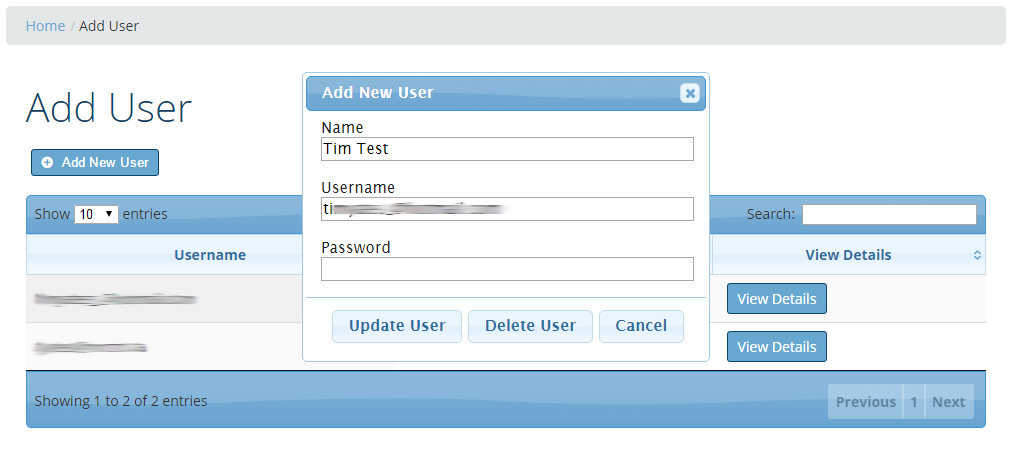Cancel the Add New User dialog
Screen dimensions: 1013x452
point(641,326)
